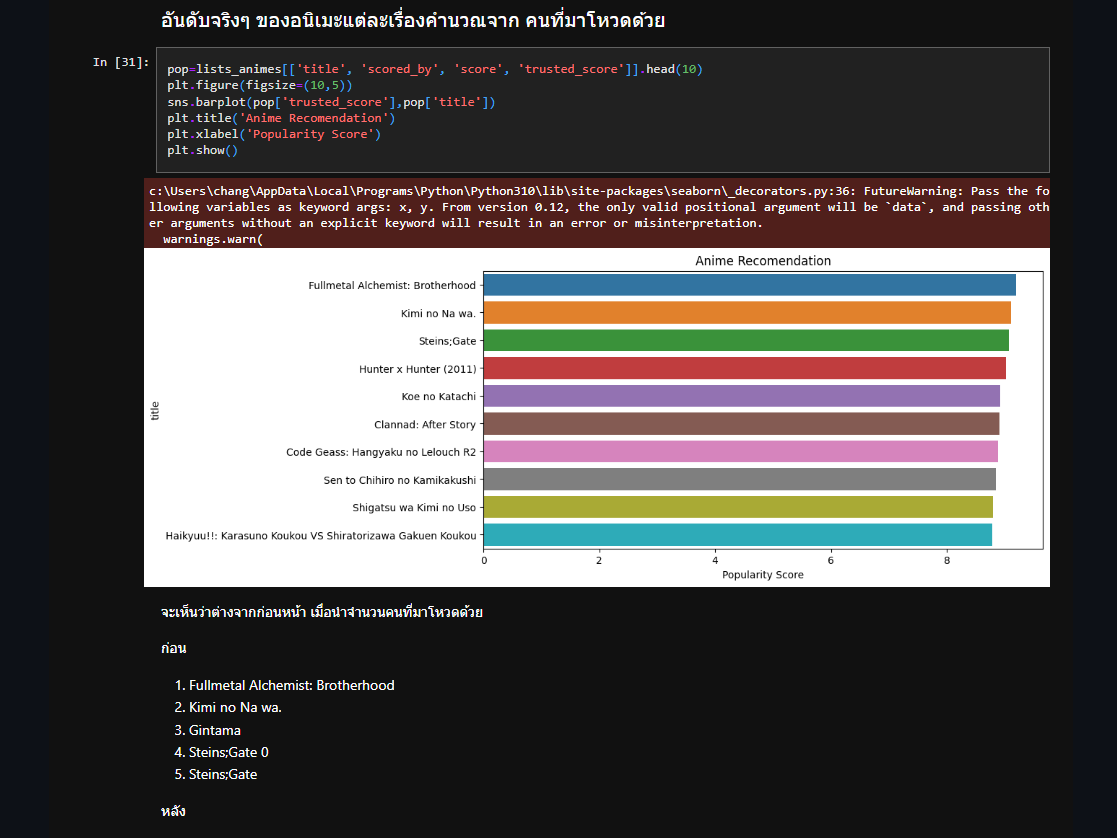The image size is (1117, 838).
Task: Click the red Hunter x Hunter (2011) bar
Action: tap(744, 368)
